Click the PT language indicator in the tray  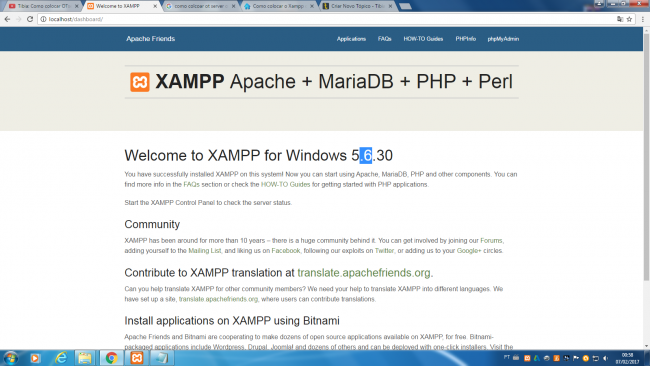coord(507,357)
